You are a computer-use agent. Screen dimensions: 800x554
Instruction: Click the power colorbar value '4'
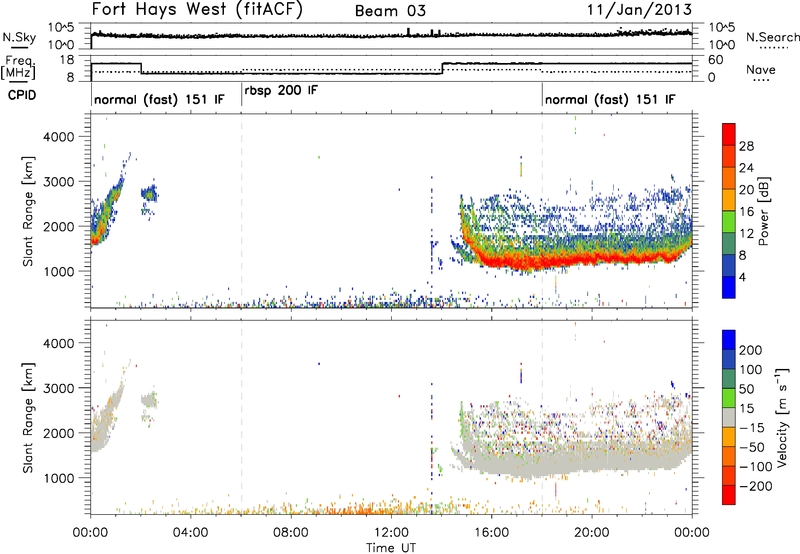coord(742,277)
